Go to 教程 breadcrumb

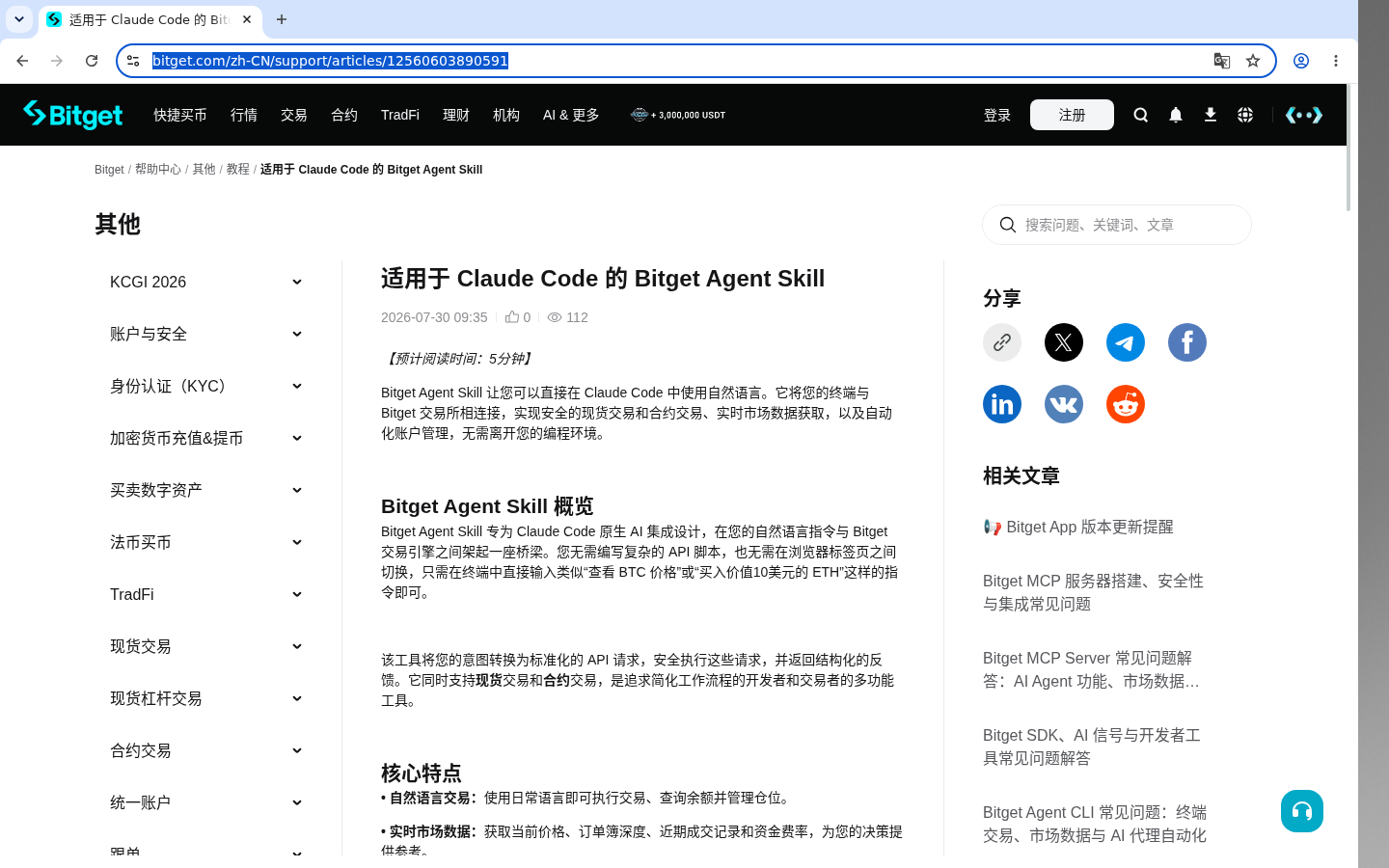point(238,169)
